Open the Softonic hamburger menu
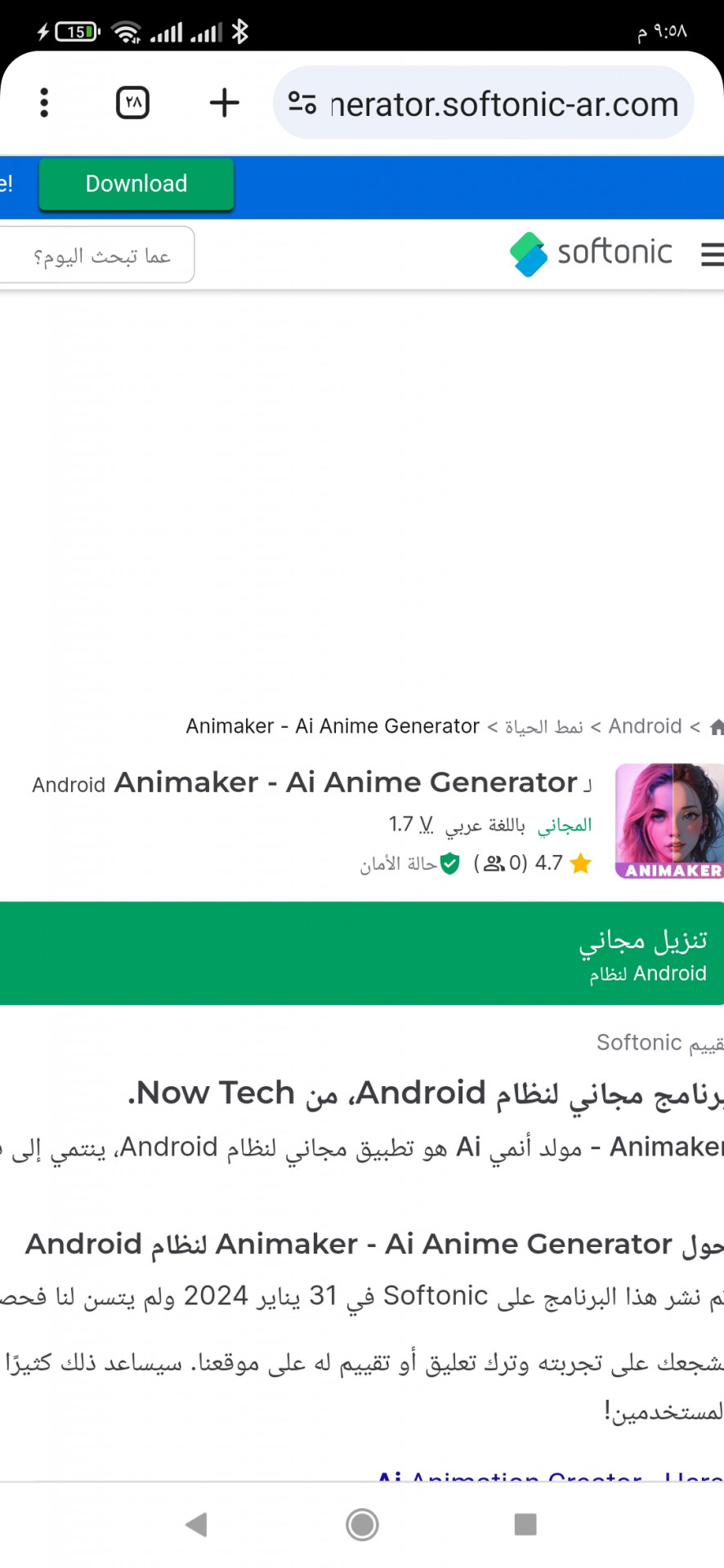The image size is (724, 1568). click(x=713, y=254)
